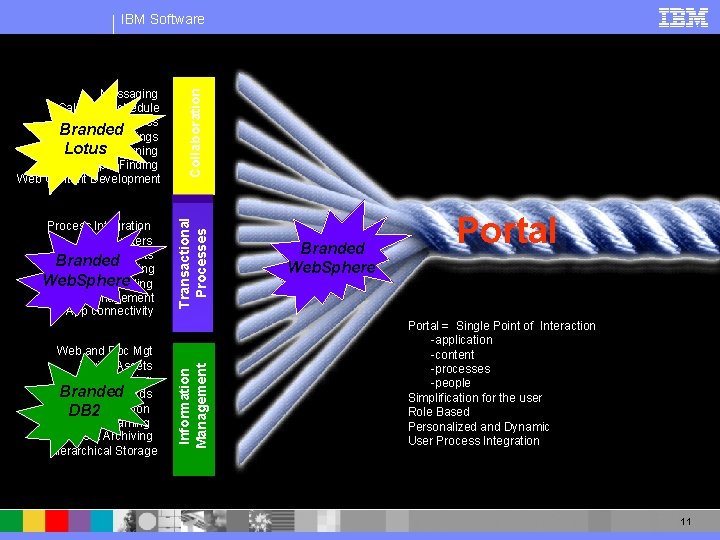Image resolution: width=720 pixels, height=540 pixels.
Task: Click 'Portal = Single Point of Interaction' line
Action: point(502,326)
